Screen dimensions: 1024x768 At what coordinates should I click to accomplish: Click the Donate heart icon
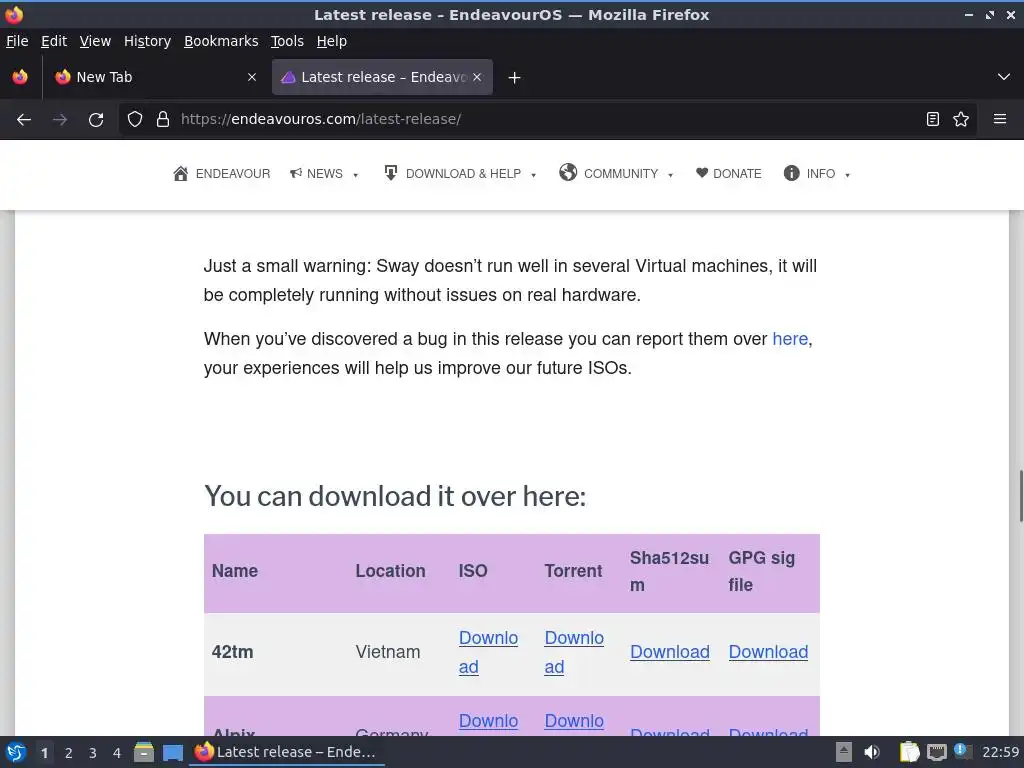click(x=701, y=172)
